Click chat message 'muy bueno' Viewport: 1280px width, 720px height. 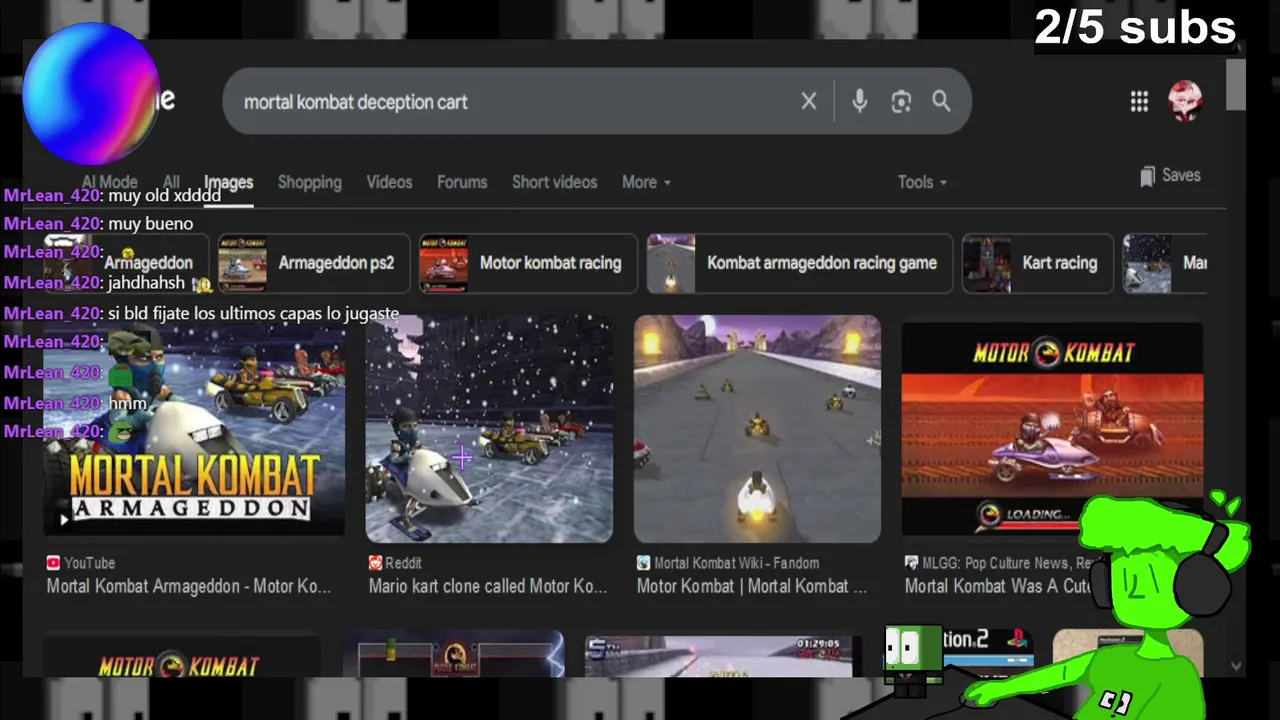pos(150,224)
